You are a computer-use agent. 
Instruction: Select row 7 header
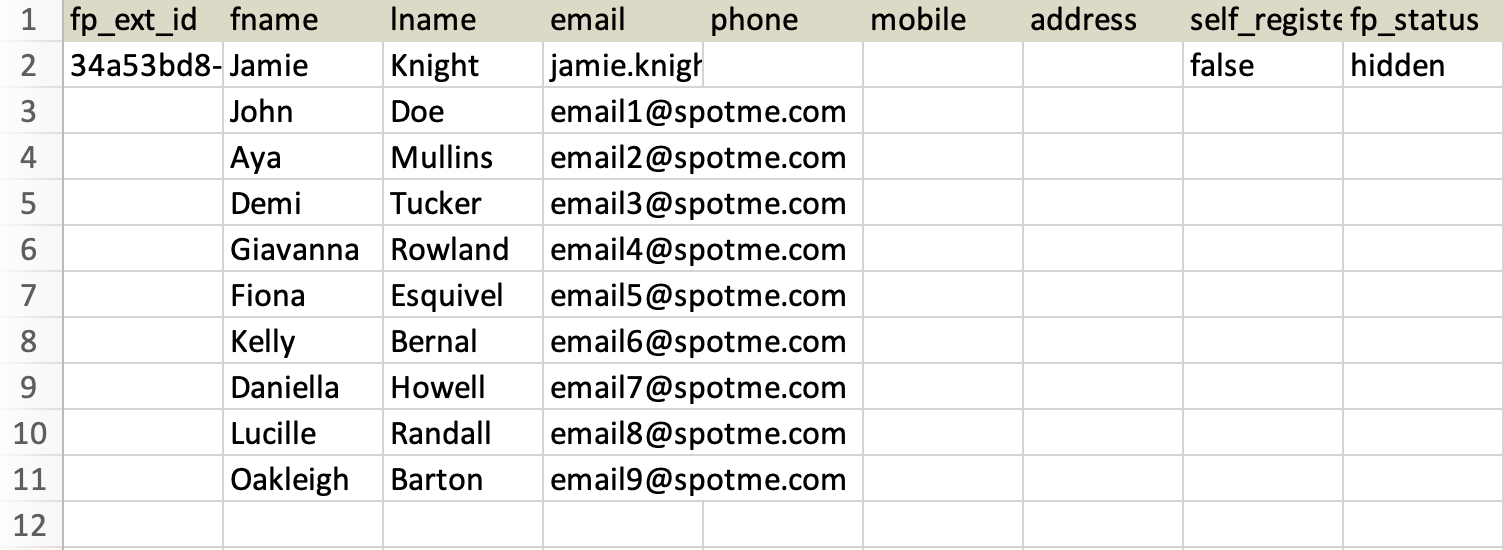31,296
